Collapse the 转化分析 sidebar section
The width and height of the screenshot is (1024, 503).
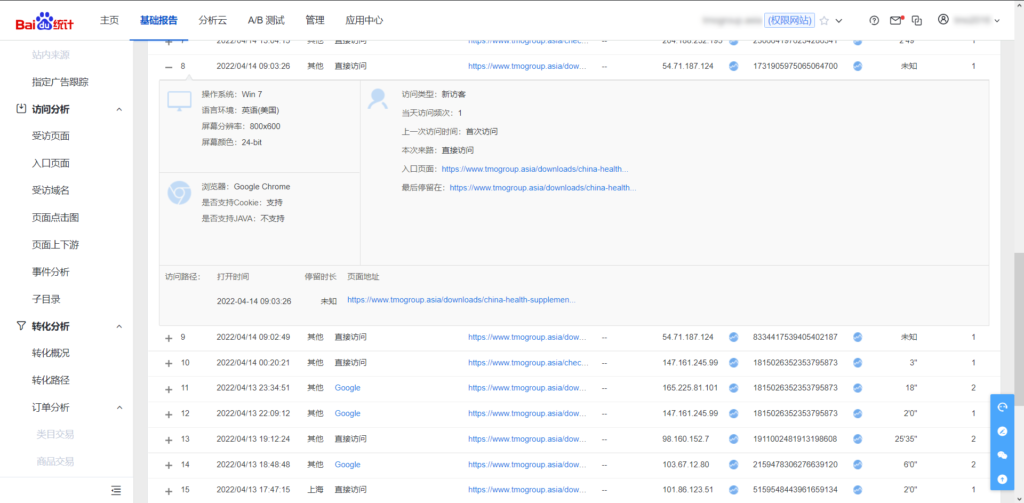(119, 326)
